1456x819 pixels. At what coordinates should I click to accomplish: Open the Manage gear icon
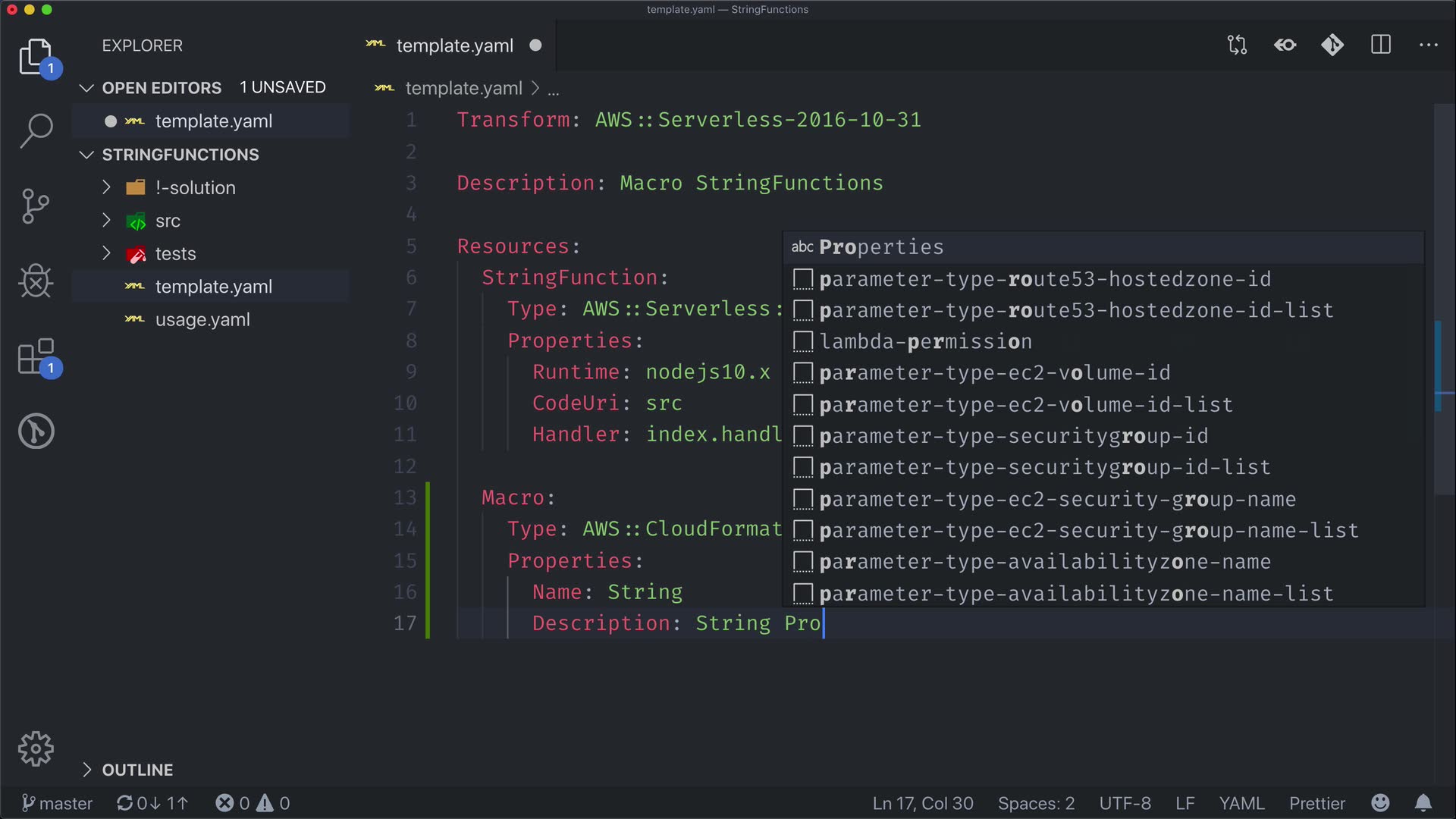point(36,749)
